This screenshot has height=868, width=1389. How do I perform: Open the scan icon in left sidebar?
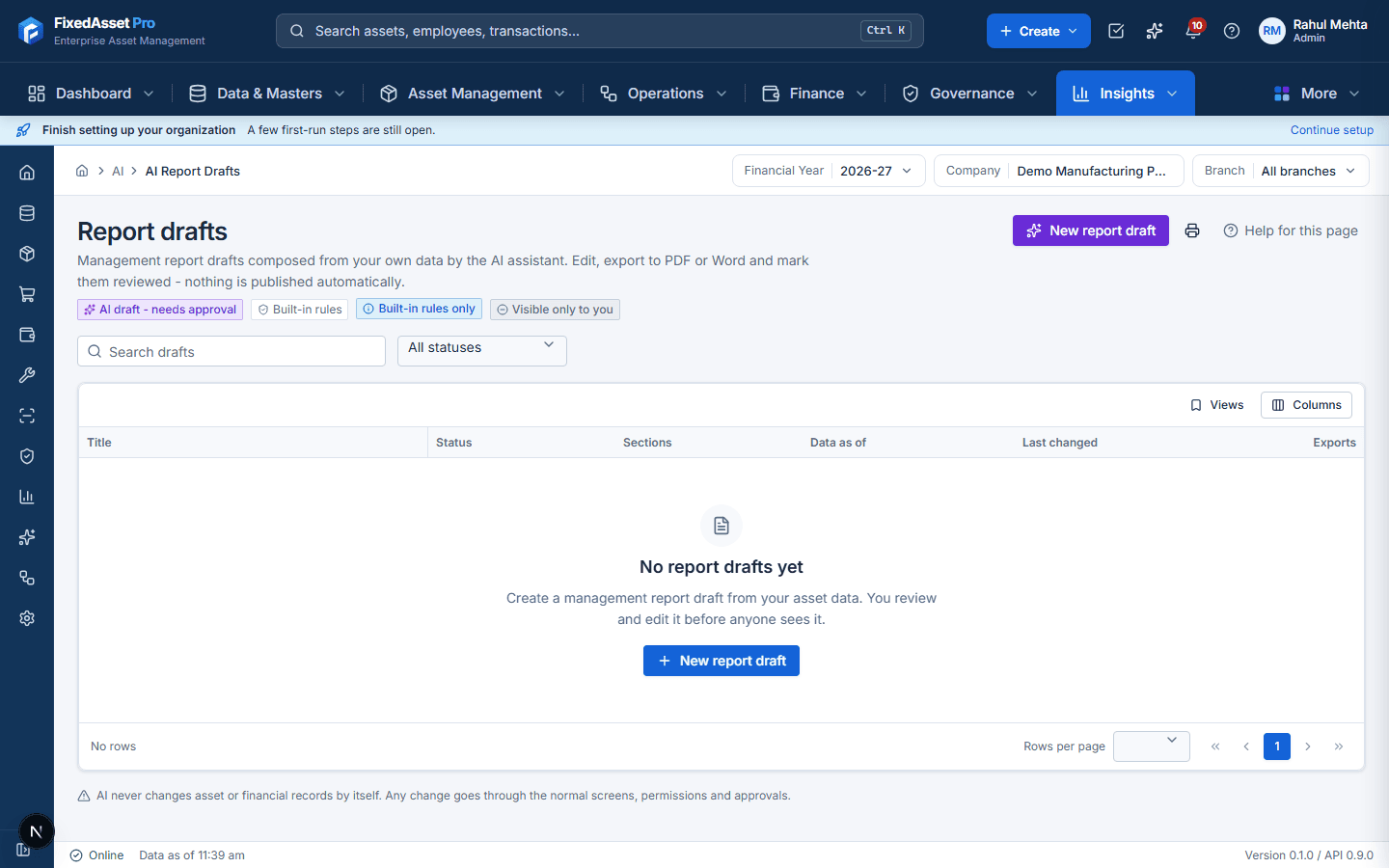click(27, 416)
